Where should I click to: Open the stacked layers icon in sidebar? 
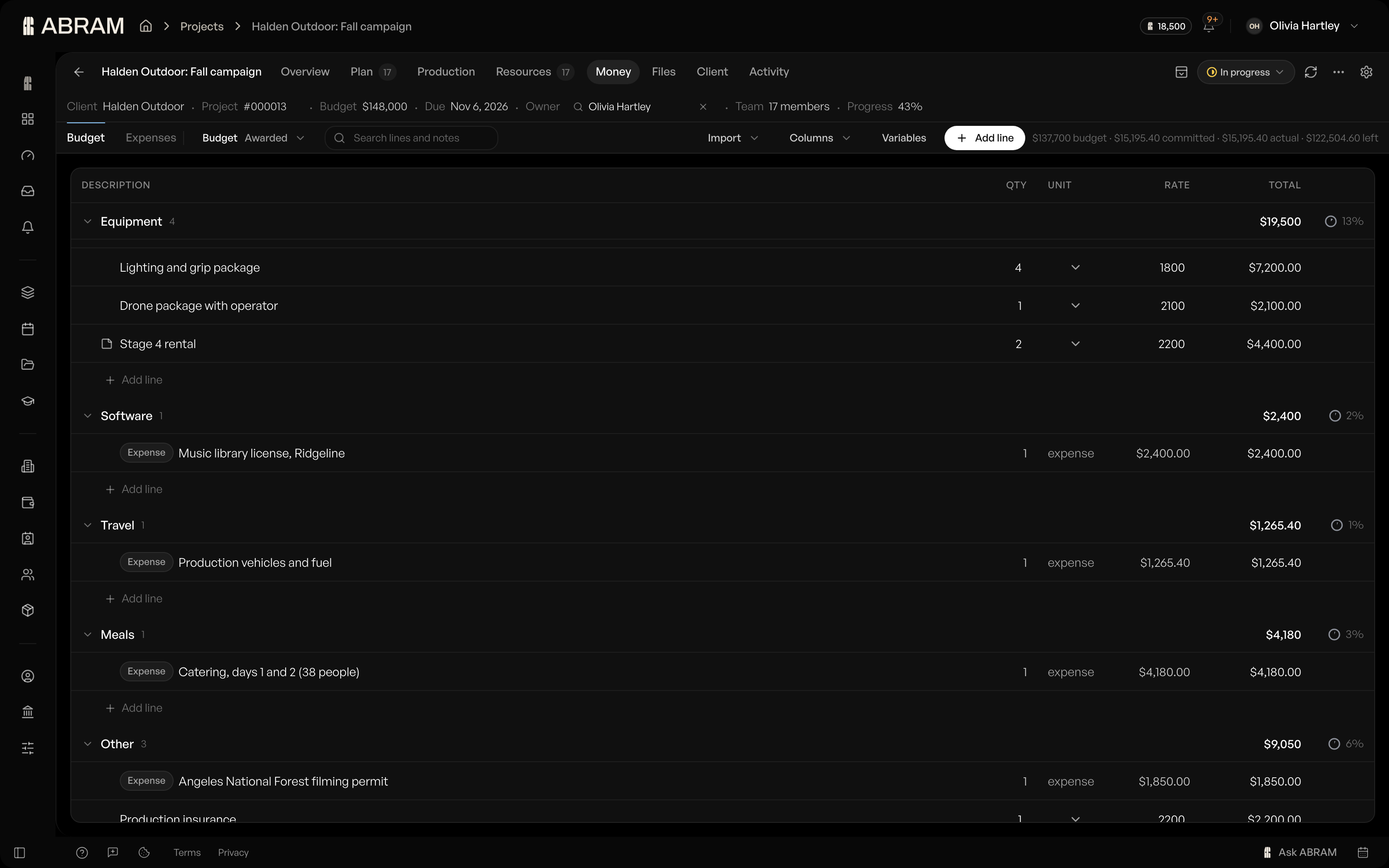(27, 293)
